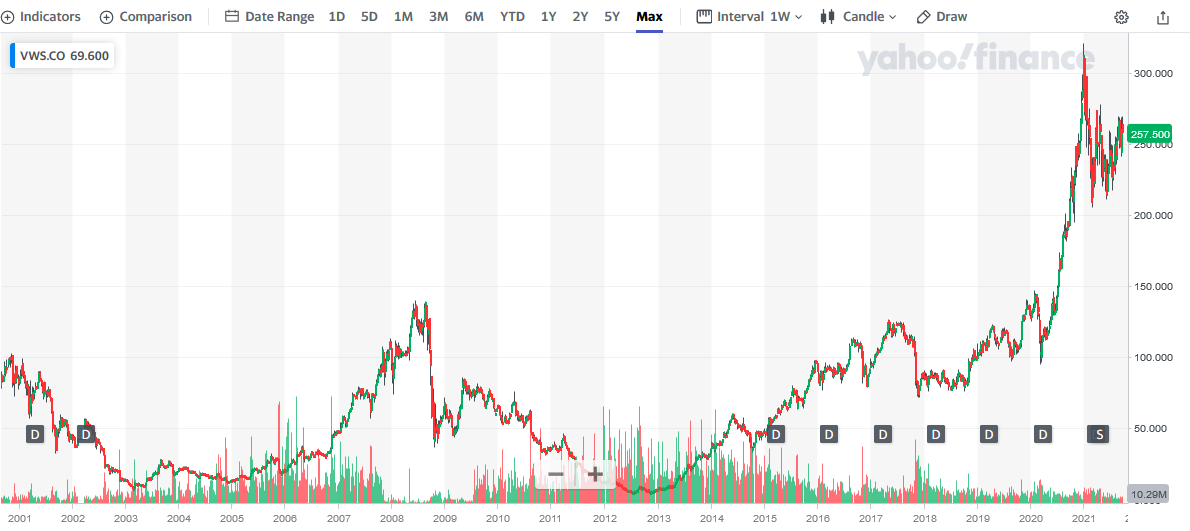Select the YTD range

[x=512, y=17]
